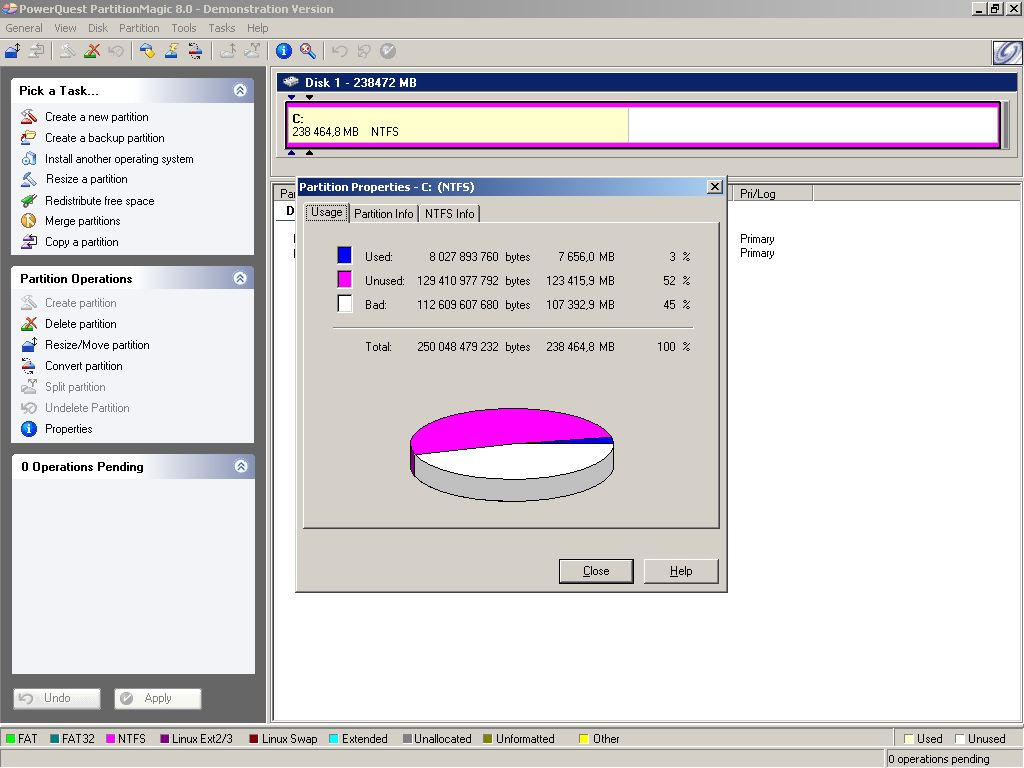Close the Partition Properties dialog via Close button
This screenshot has width=1024, height=768.
tap(596, 571)
